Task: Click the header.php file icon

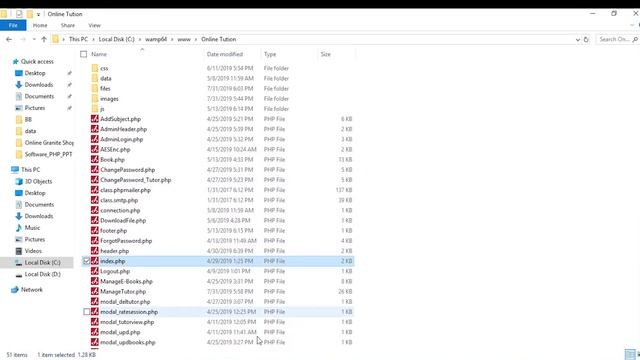Action: [95, 251]
